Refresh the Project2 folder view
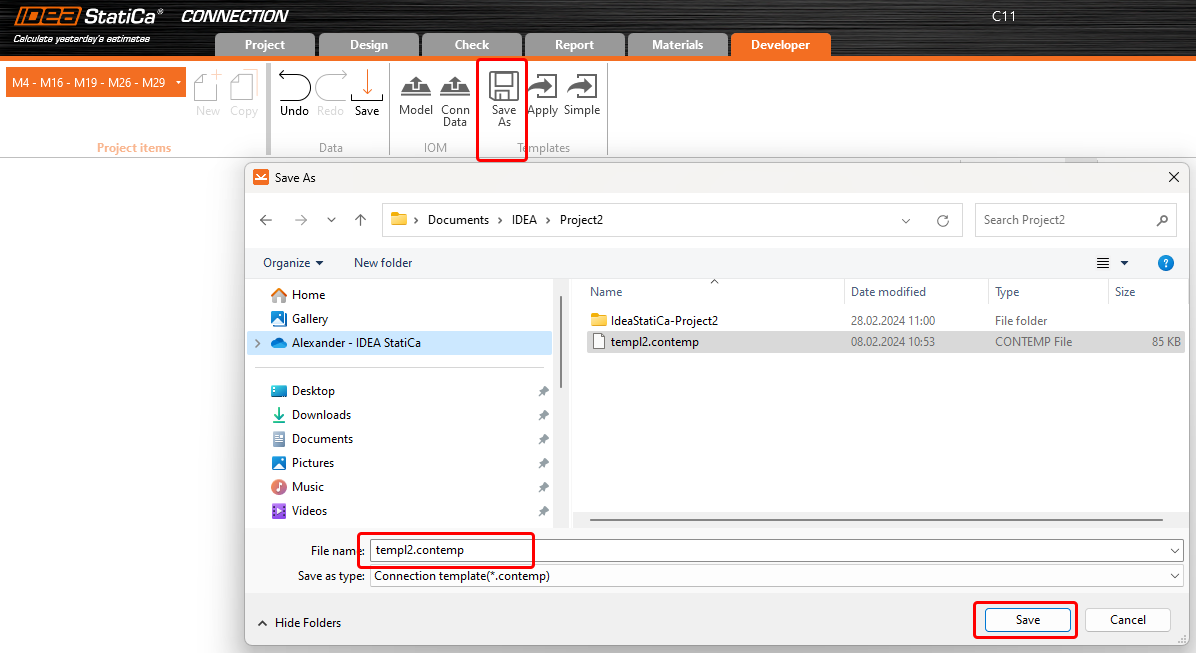1196x653 pixels. coord(942,220)
